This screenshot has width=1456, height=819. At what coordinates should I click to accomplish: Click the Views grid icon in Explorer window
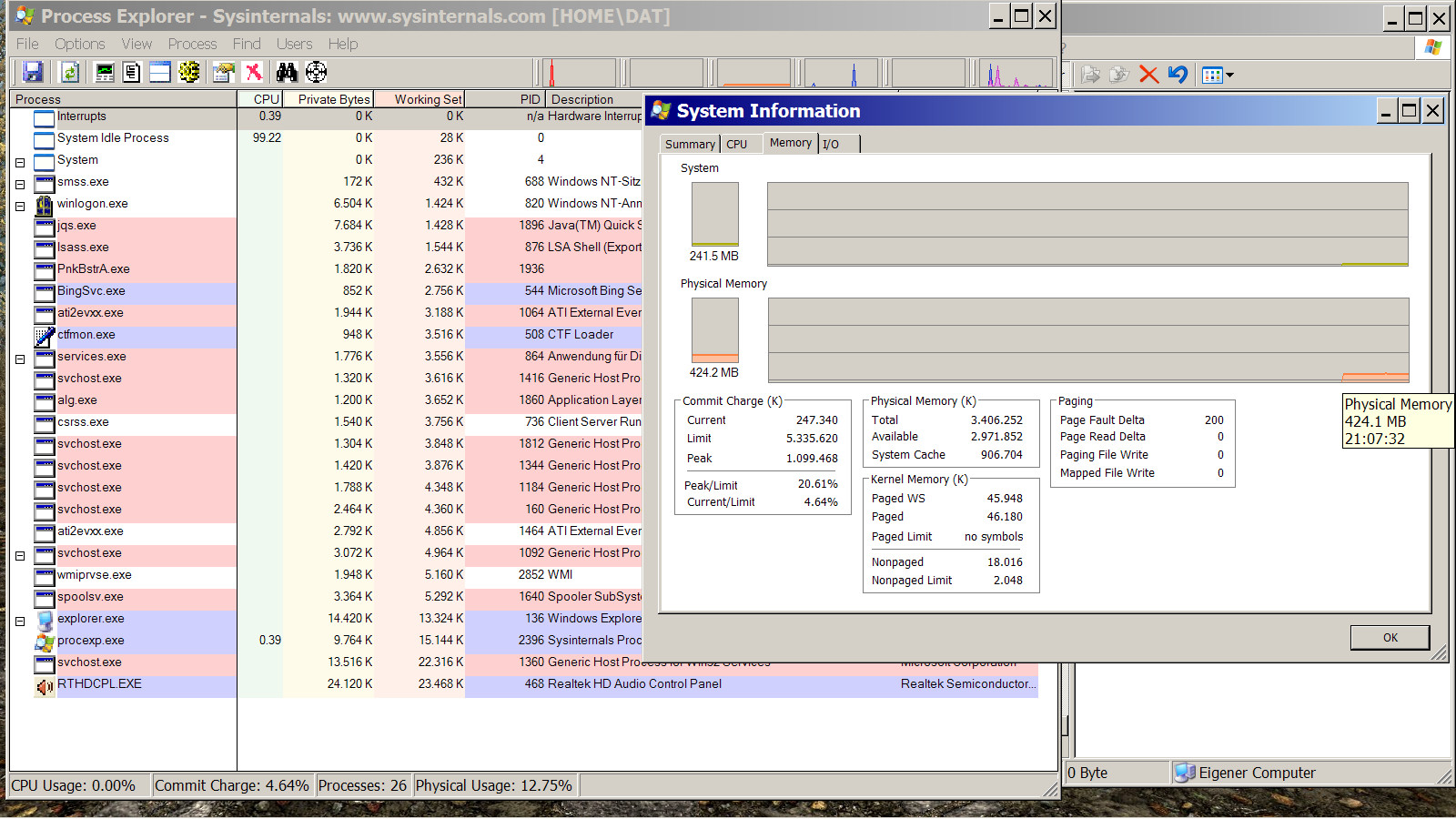click(x=1212, y=75)
